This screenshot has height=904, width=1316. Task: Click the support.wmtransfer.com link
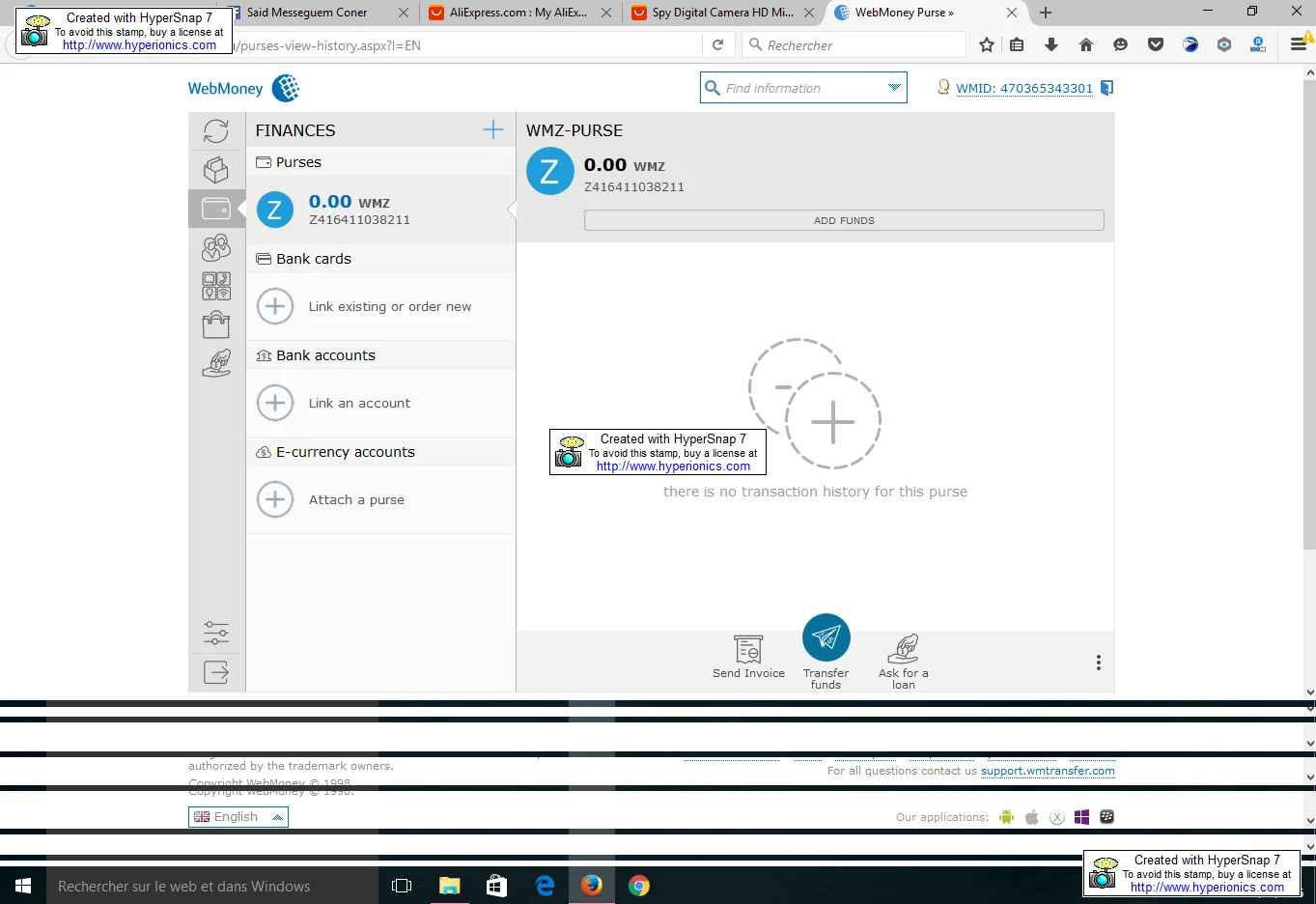click(x=1048, y=771)
